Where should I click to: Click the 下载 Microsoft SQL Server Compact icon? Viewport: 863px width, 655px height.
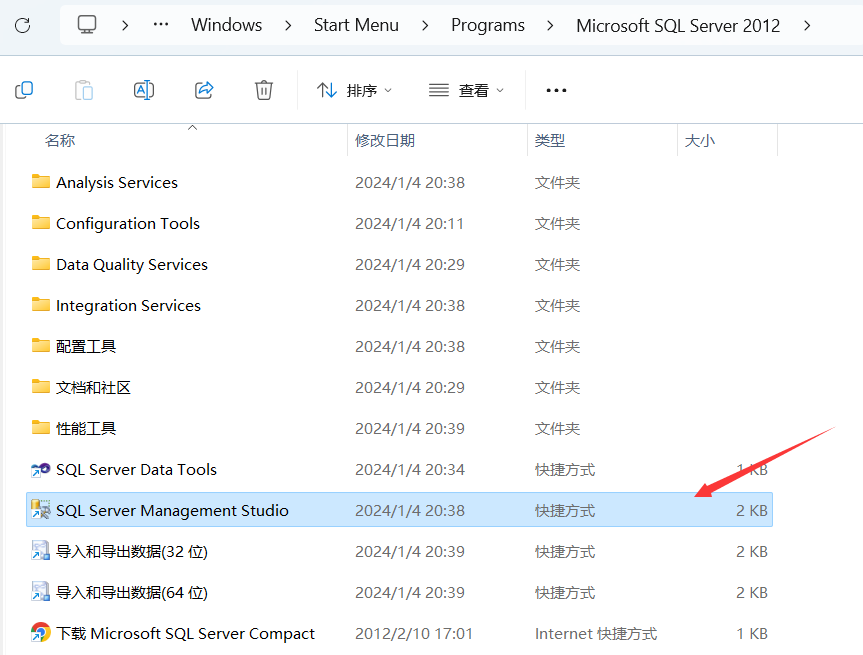point(41,632)
